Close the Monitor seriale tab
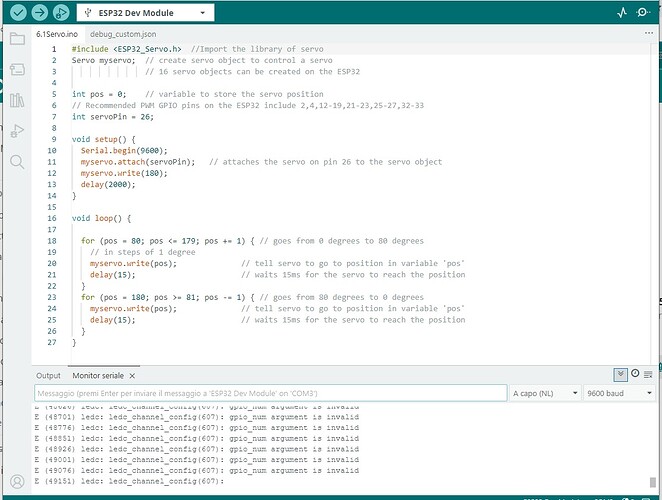662x500 pixels. 132,375
